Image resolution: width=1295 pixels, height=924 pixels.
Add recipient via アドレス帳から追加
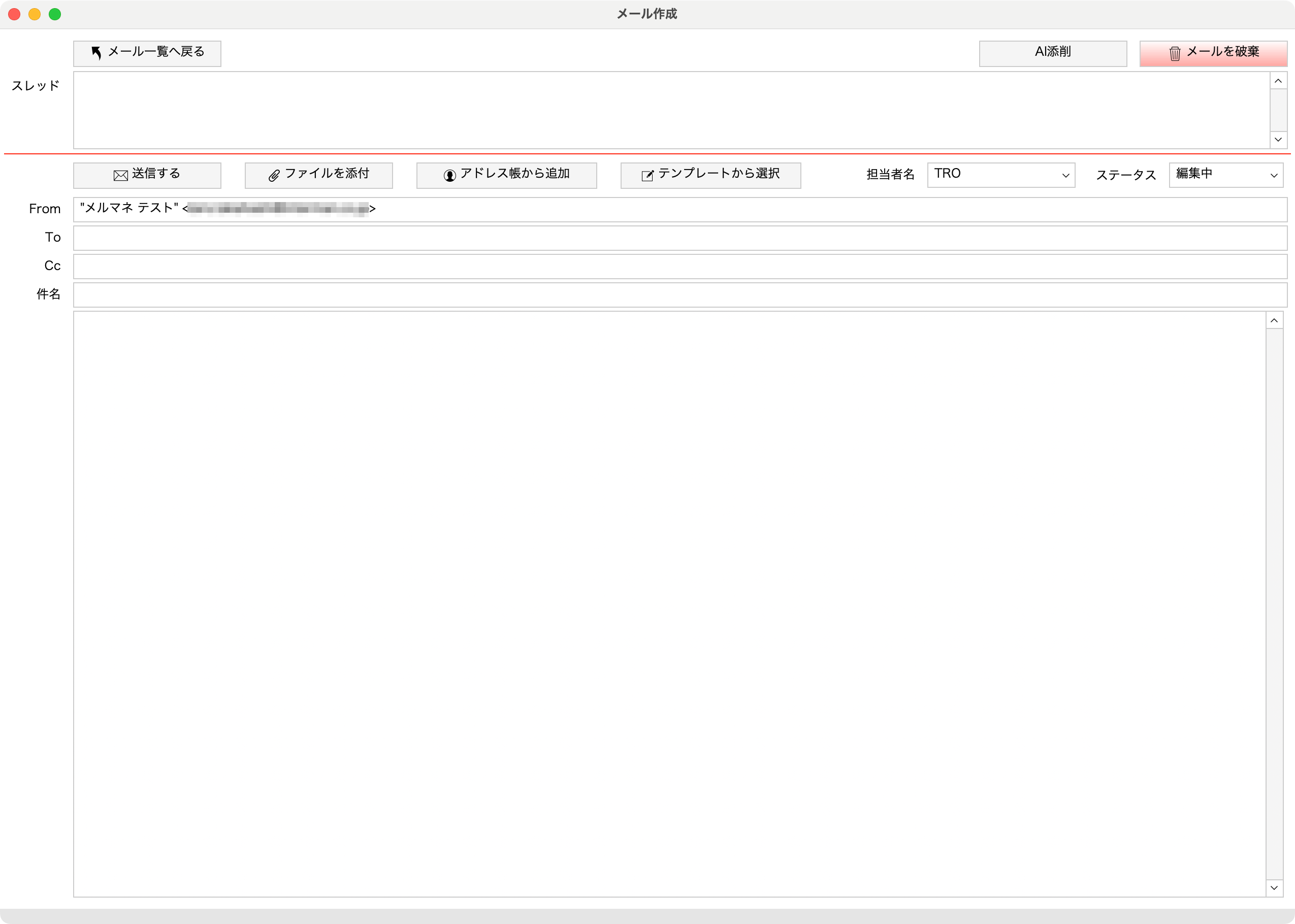[x=506, y=175]
